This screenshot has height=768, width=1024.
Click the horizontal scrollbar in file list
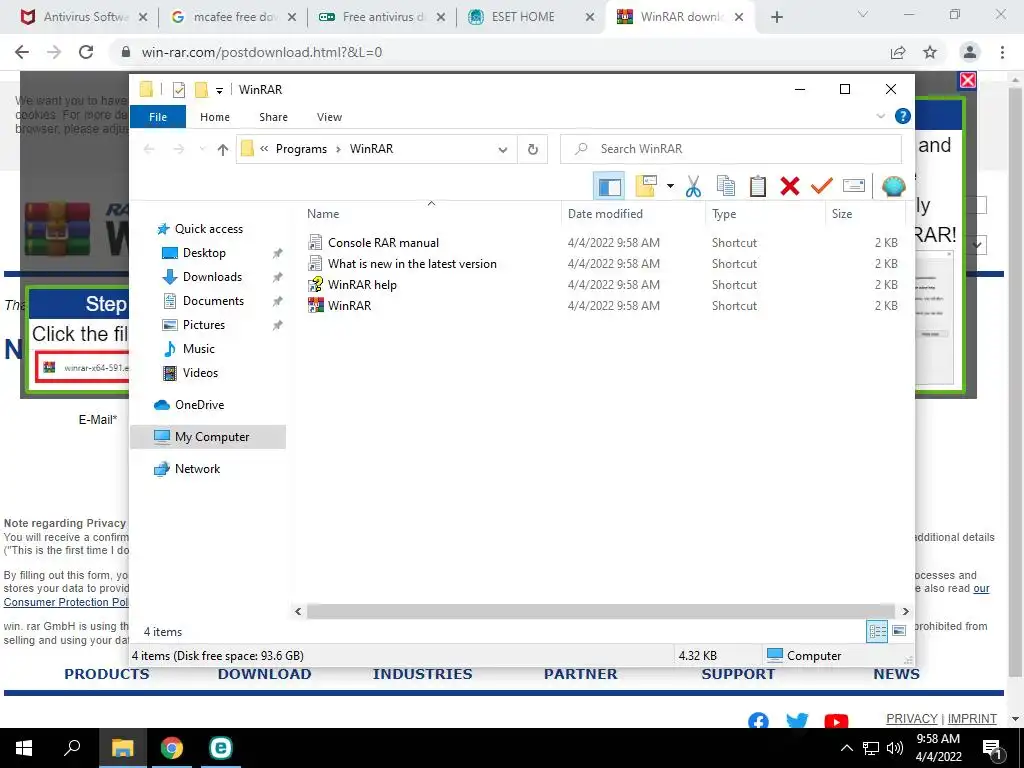point(600,611)
